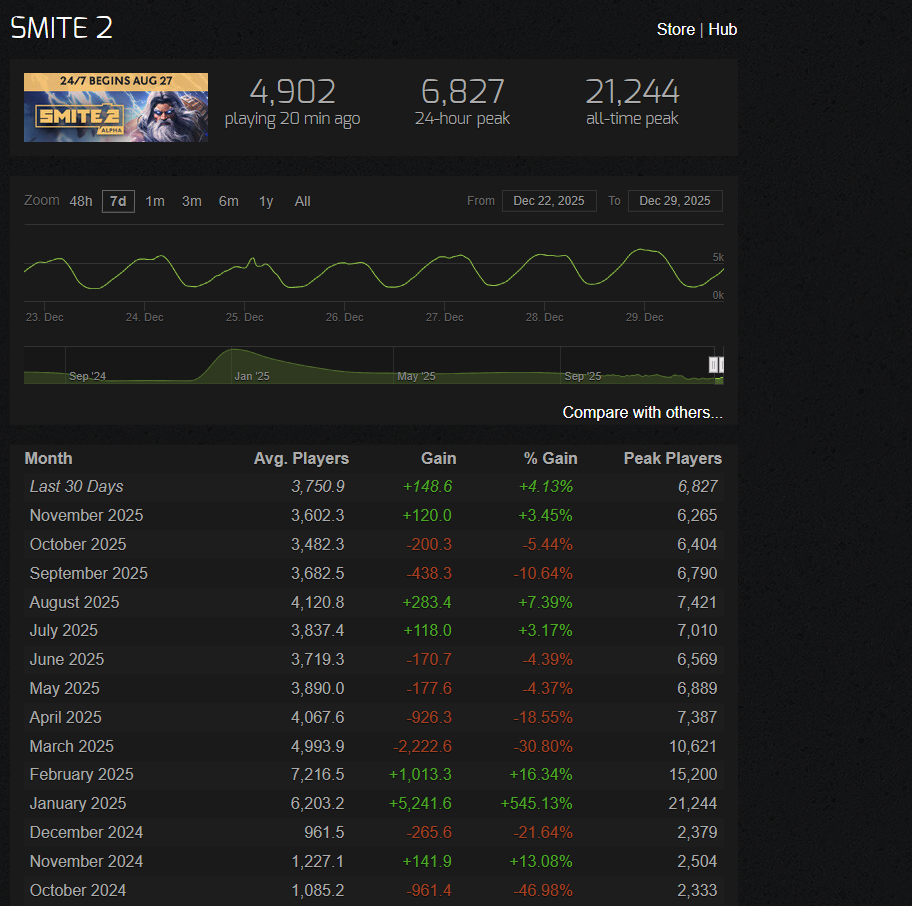Grab the navigator range handle at right end
The height and width of the screenshot is (906, 912).
721,365
